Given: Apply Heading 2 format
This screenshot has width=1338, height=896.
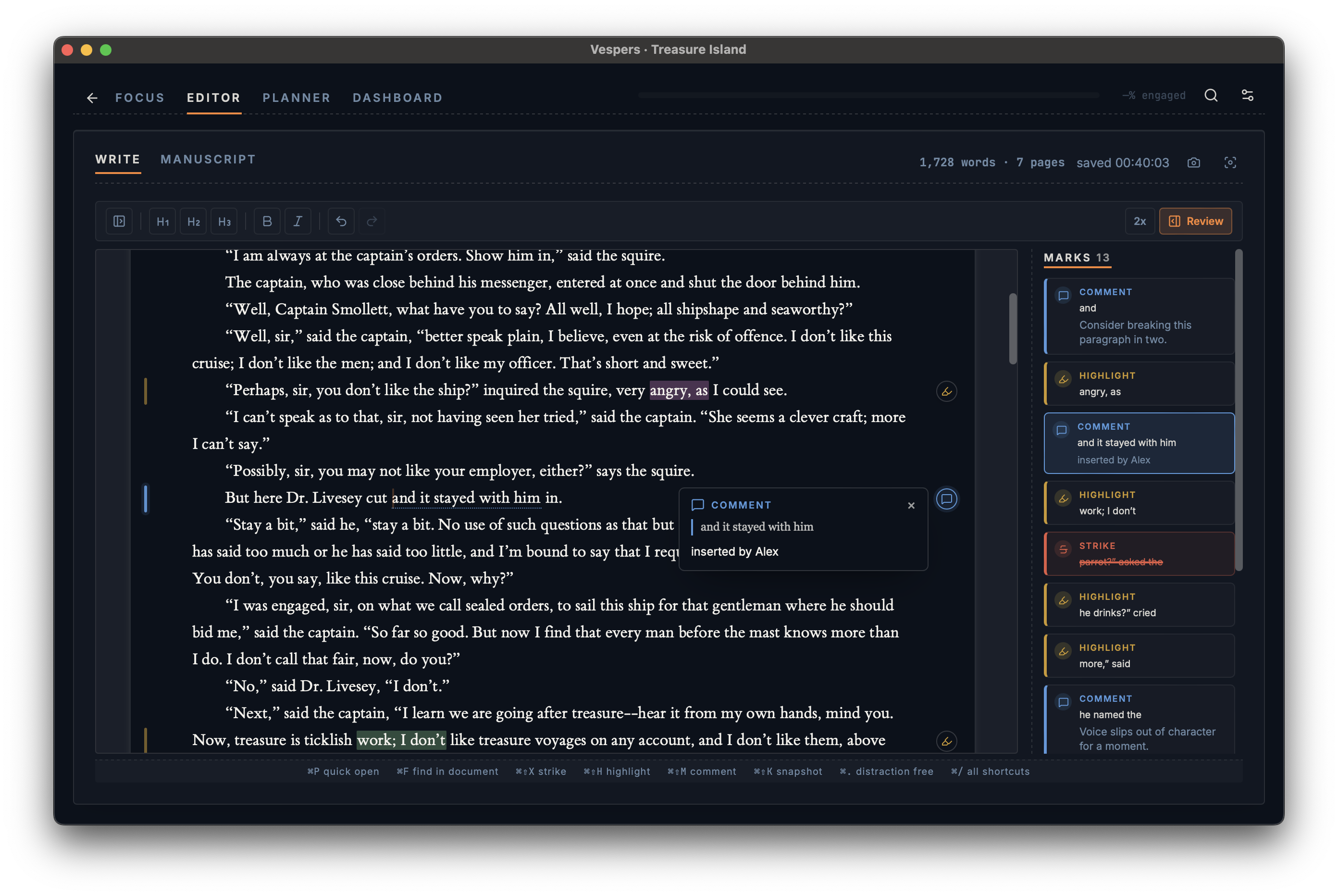Looking at the screenshot, I should click(x=194, y=221).
